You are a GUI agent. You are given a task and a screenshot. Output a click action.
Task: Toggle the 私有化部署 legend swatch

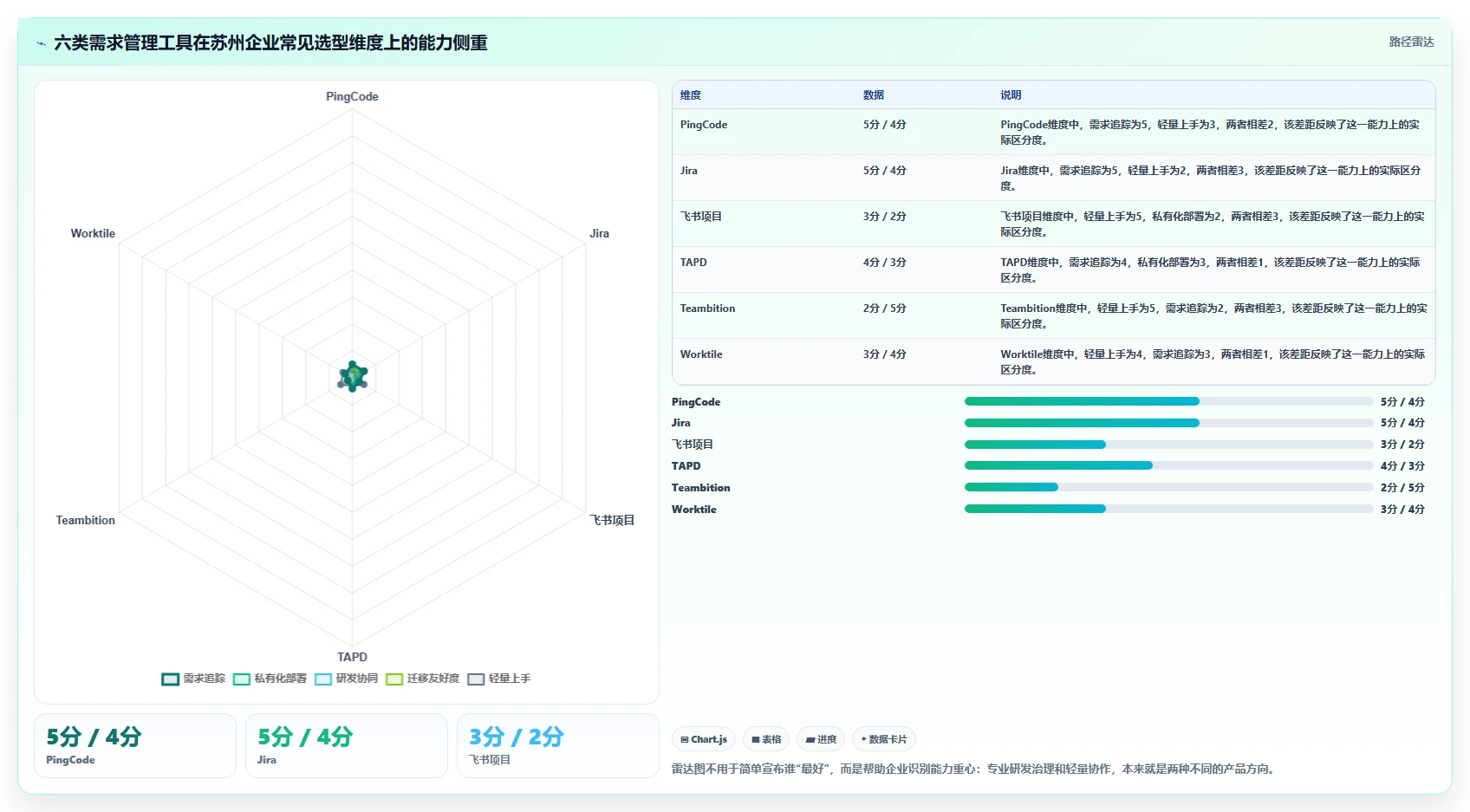pyautogui.click(x=242, y=679)
